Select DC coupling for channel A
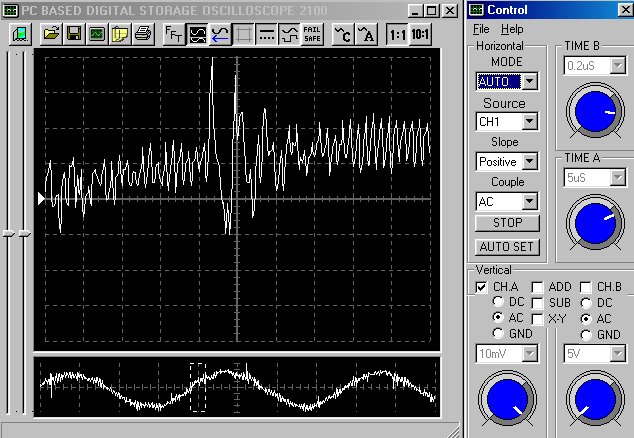Viewport: 634px width, 438px height. pyautogui.click(x=498, y=302)
